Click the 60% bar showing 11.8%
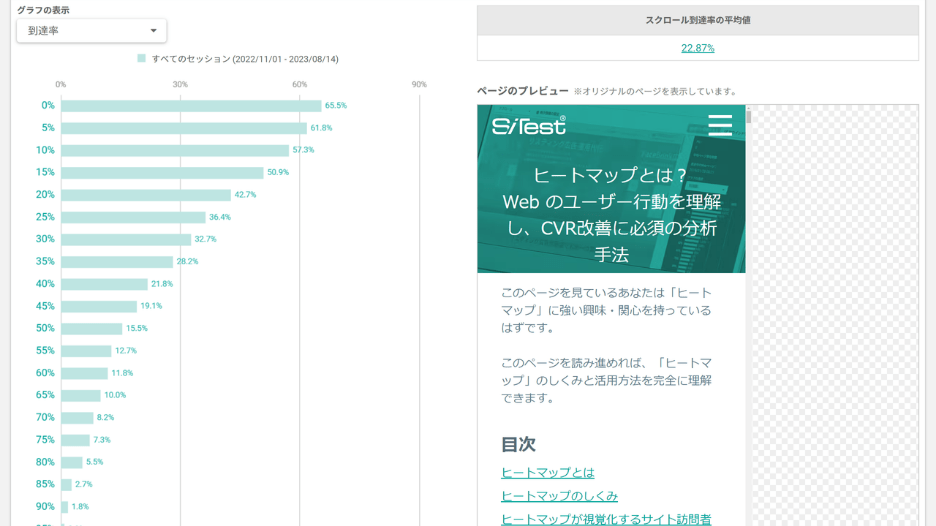 [84, 373]
